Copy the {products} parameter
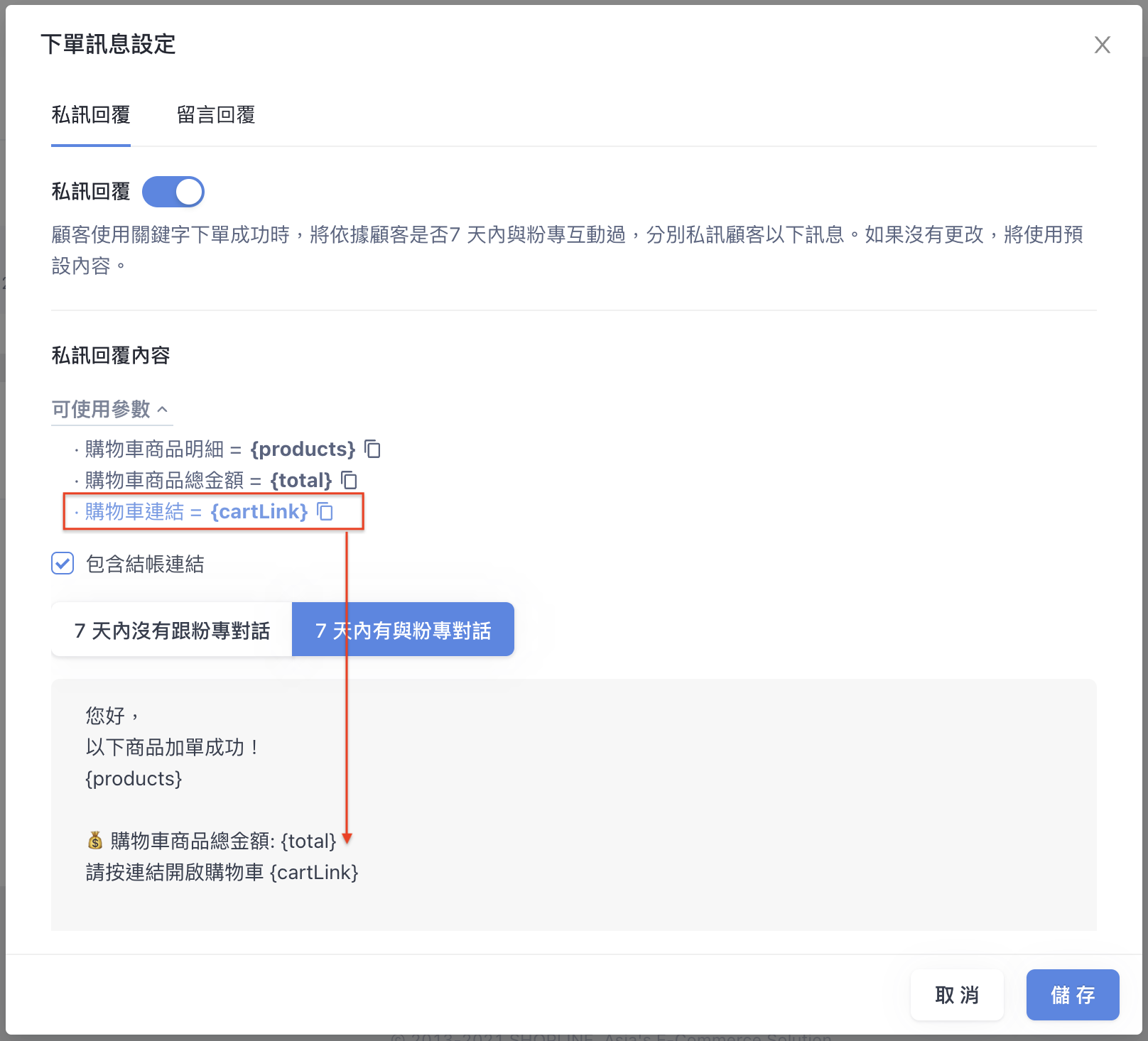The width and height of the screenshot is (1148, 1041). [x=373, y=449]
